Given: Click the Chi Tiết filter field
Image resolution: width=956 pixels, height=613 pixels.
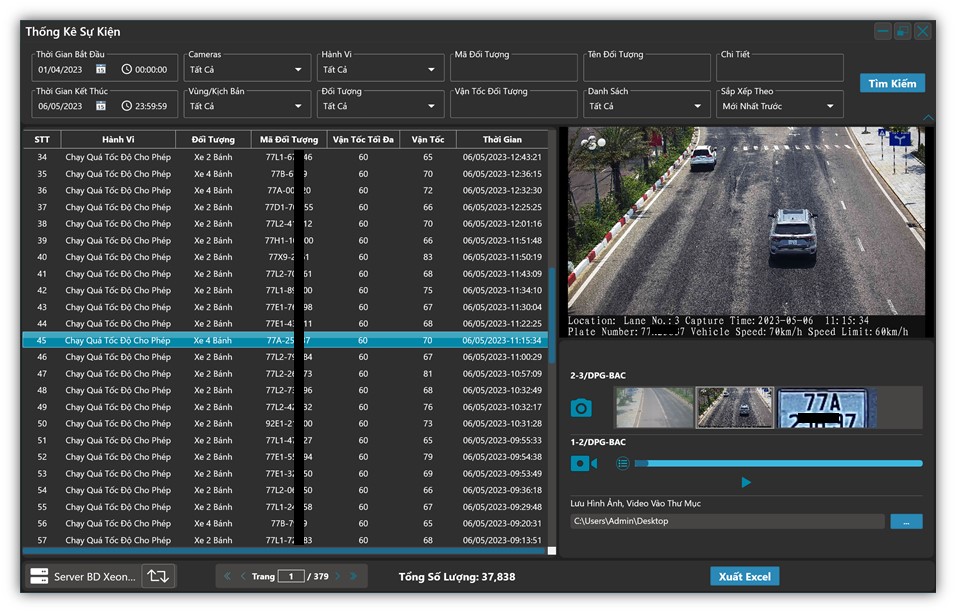Looking at the screenshot, I should (780, 68).
